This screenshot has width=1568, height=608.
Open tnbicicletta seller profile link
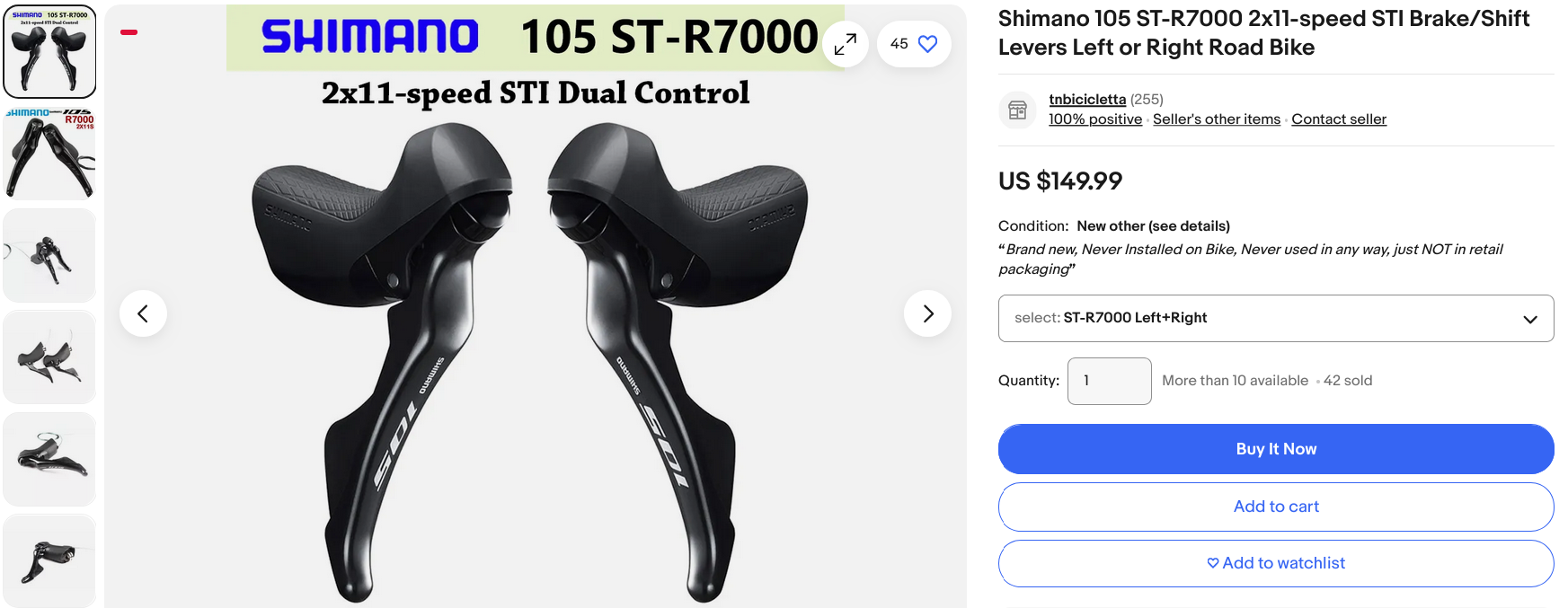click(1087, 100)
